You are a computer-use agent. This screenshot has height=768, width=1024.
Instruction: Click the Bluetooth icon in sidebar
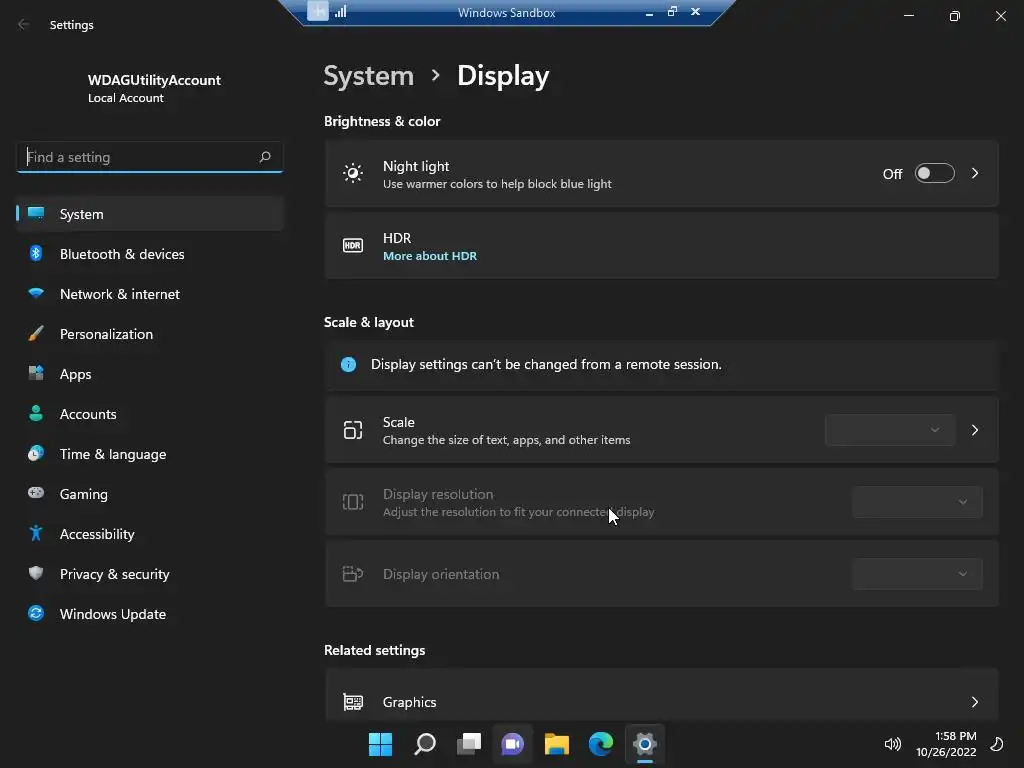(x=36, y=253)
